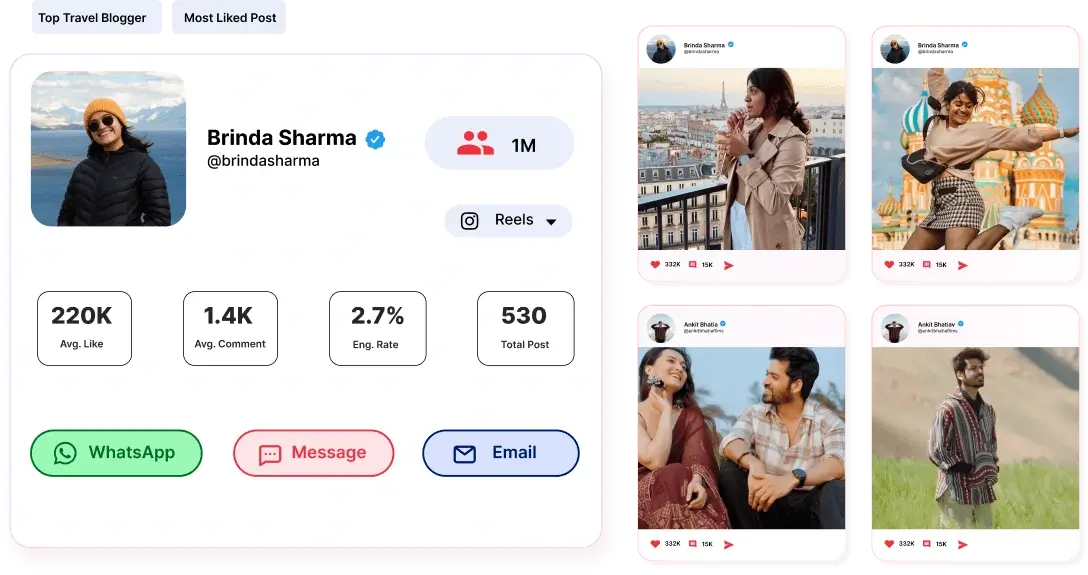Contact via the green WhatsApp button
Viewport: 1088px width, 575px height.
[x=116, y=453]
